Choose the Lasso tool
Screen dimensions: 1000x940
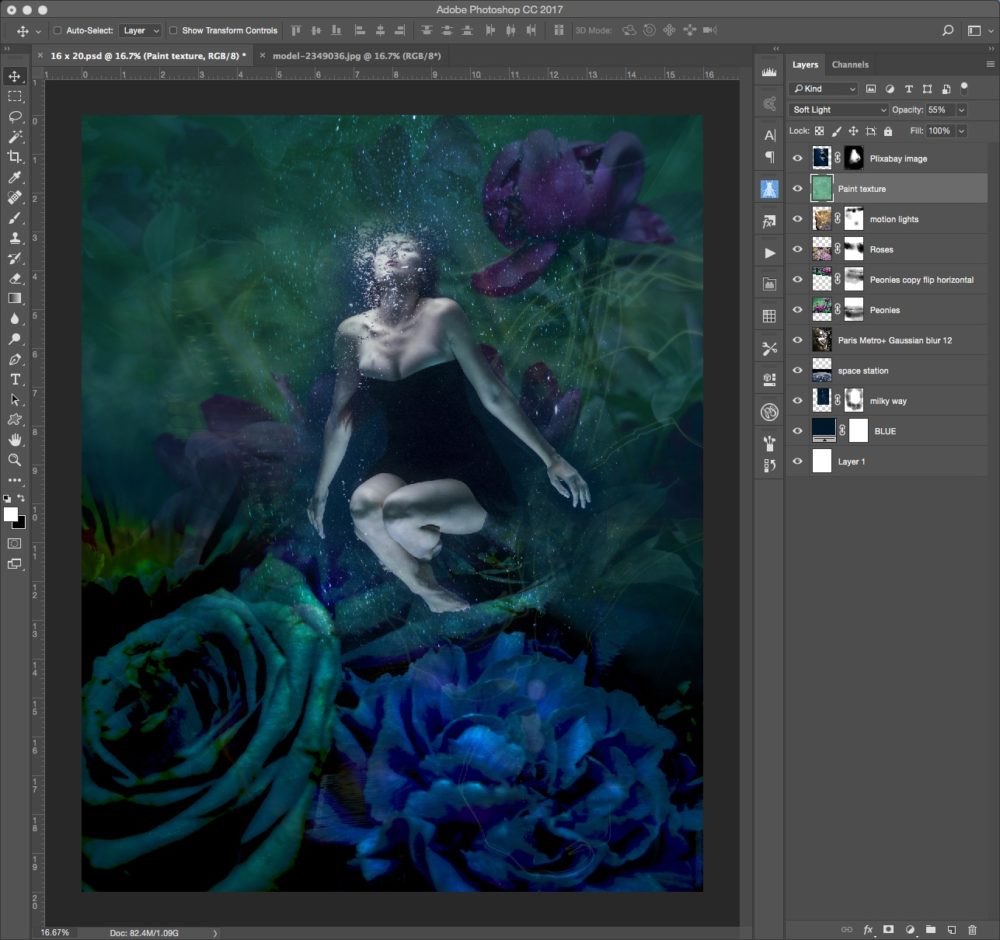(14, 117)
